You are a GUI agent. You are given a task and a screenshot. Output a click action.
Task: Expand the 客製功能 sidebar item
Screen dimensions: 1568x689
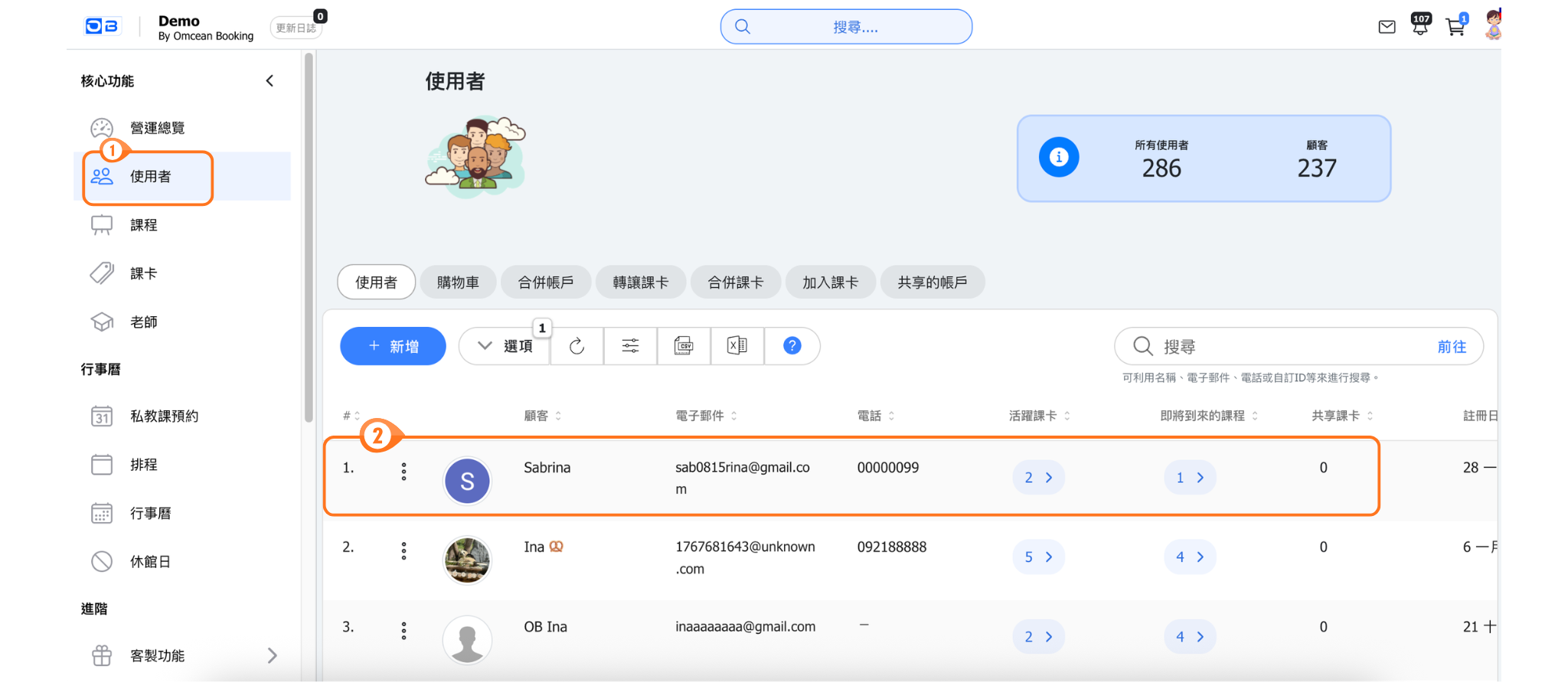click(x=272, y=655)
